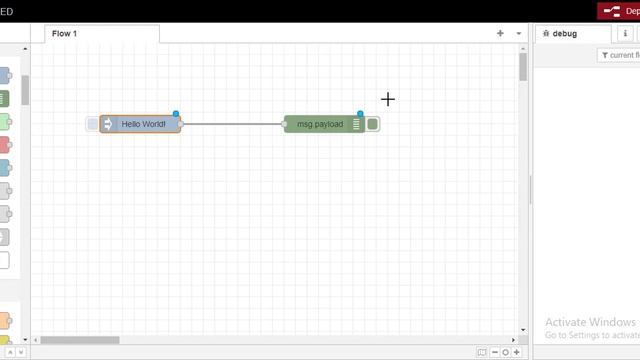This screenshot has height=360, width=640.
Task: Click the msg payload node input port
Action: [284, 124]
